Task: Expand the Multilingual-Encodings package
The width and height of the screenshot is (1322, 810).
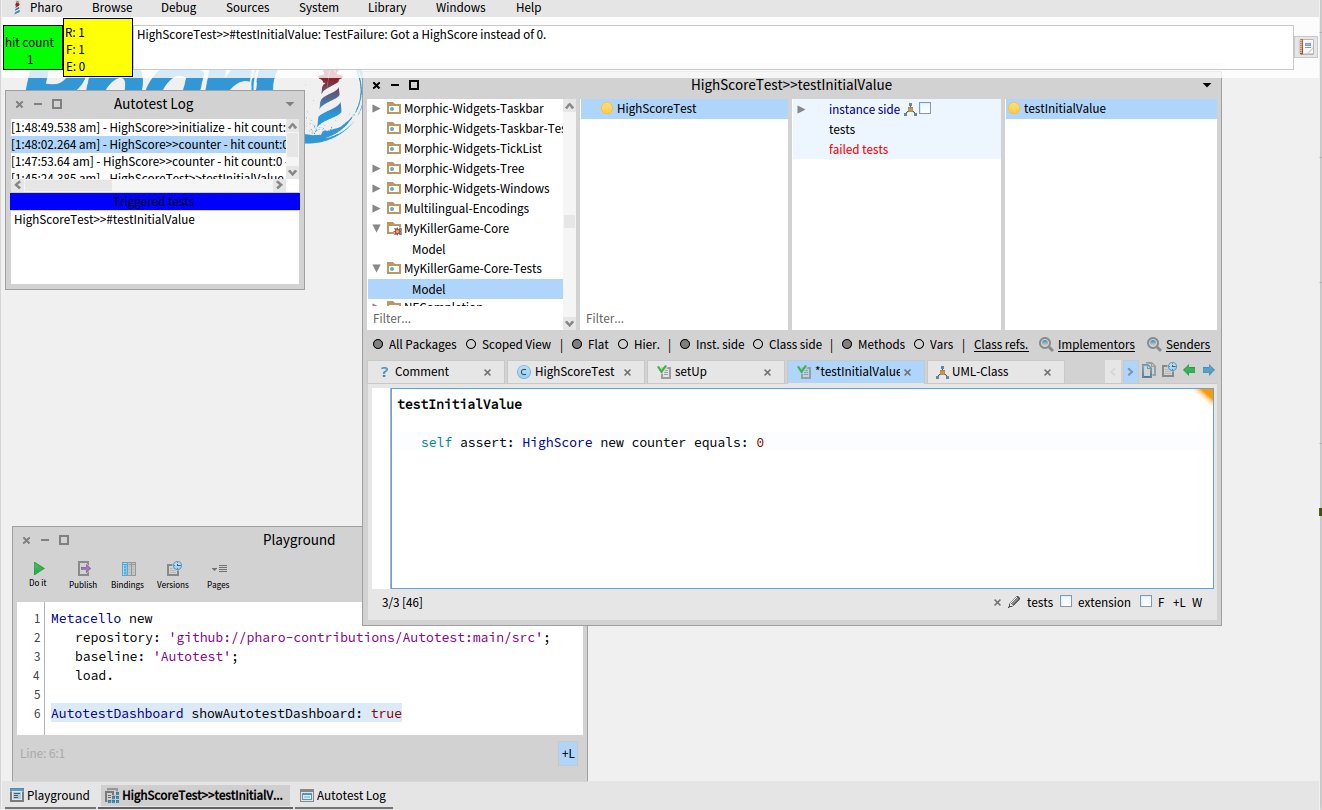Action: [x=376, y=209]
